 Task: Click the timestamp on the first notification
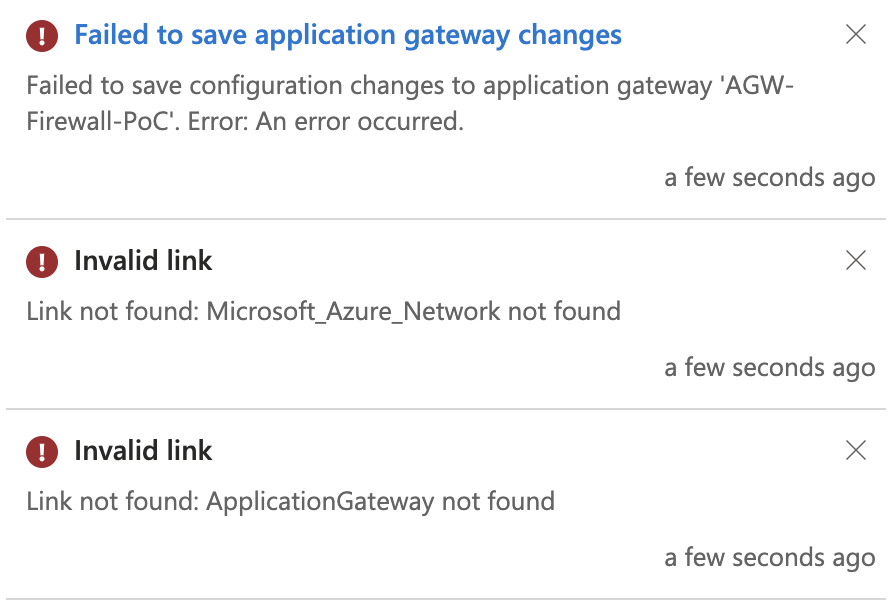point(769,177)
